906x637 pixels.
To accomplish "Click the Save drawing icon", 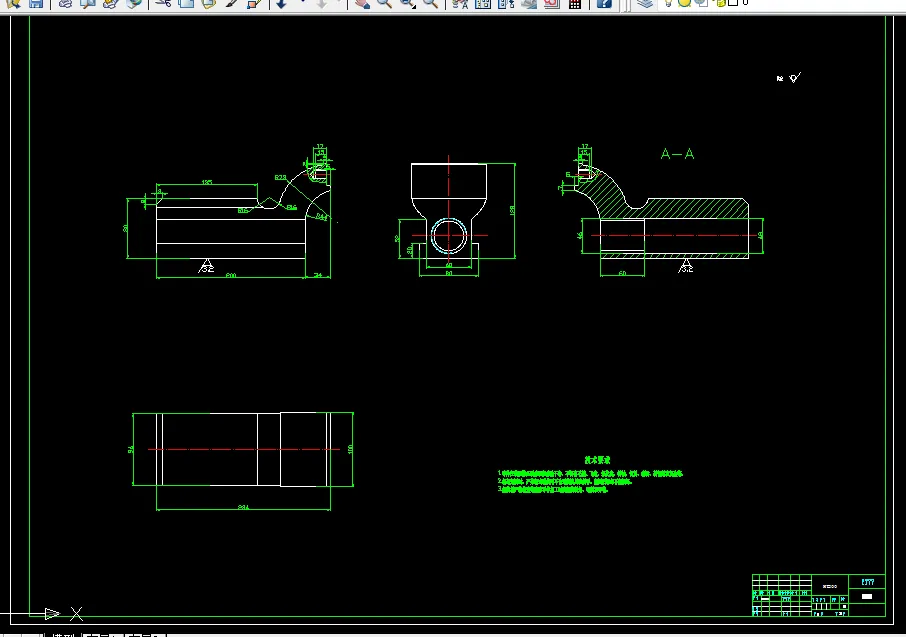I will click(36, 3).
